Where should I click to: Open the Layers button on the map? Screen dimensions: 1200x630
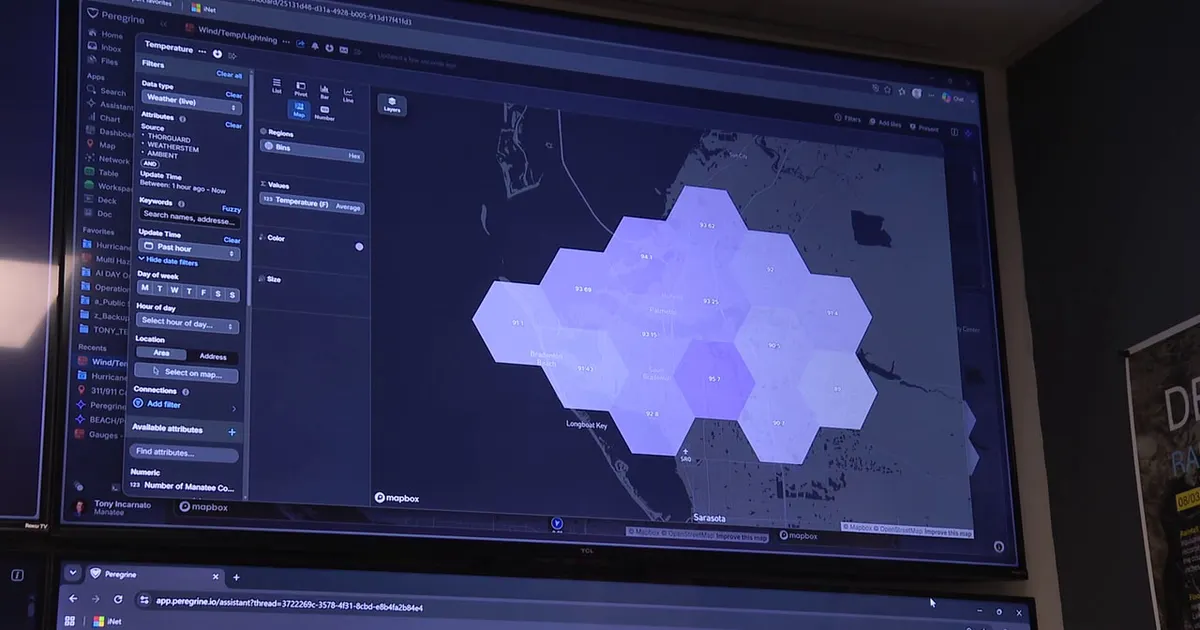(392, 104)
